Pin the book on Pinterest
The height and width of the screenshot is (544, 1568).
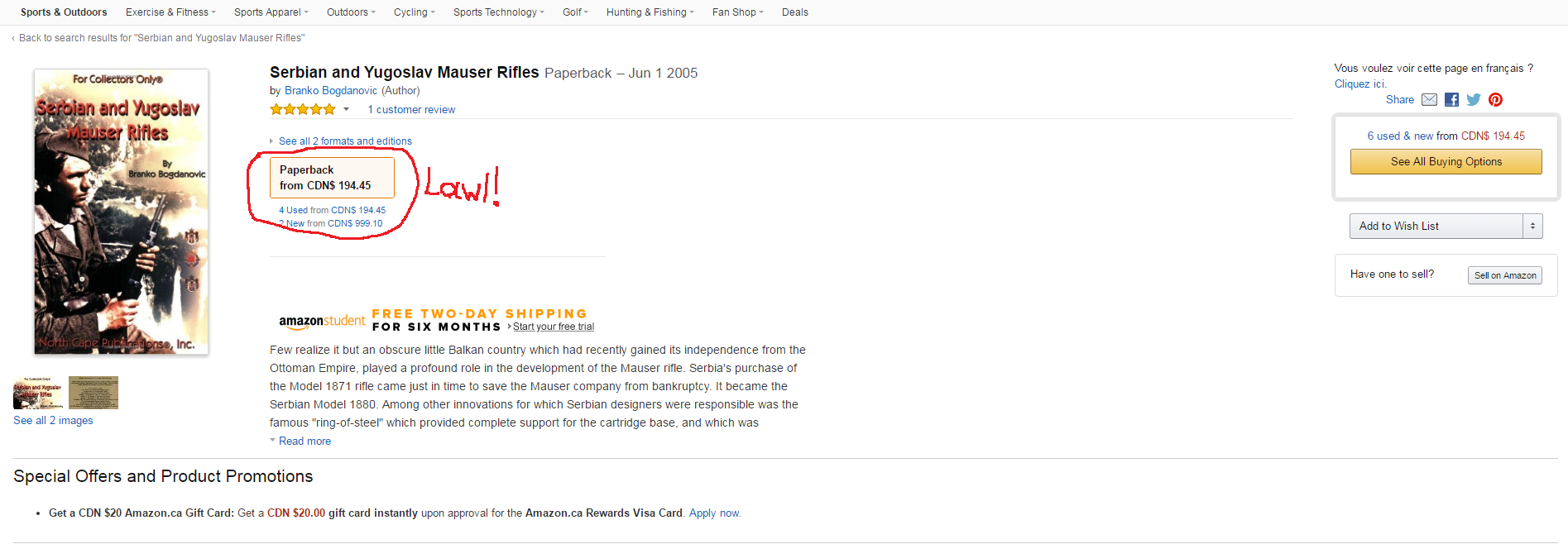1495,100
